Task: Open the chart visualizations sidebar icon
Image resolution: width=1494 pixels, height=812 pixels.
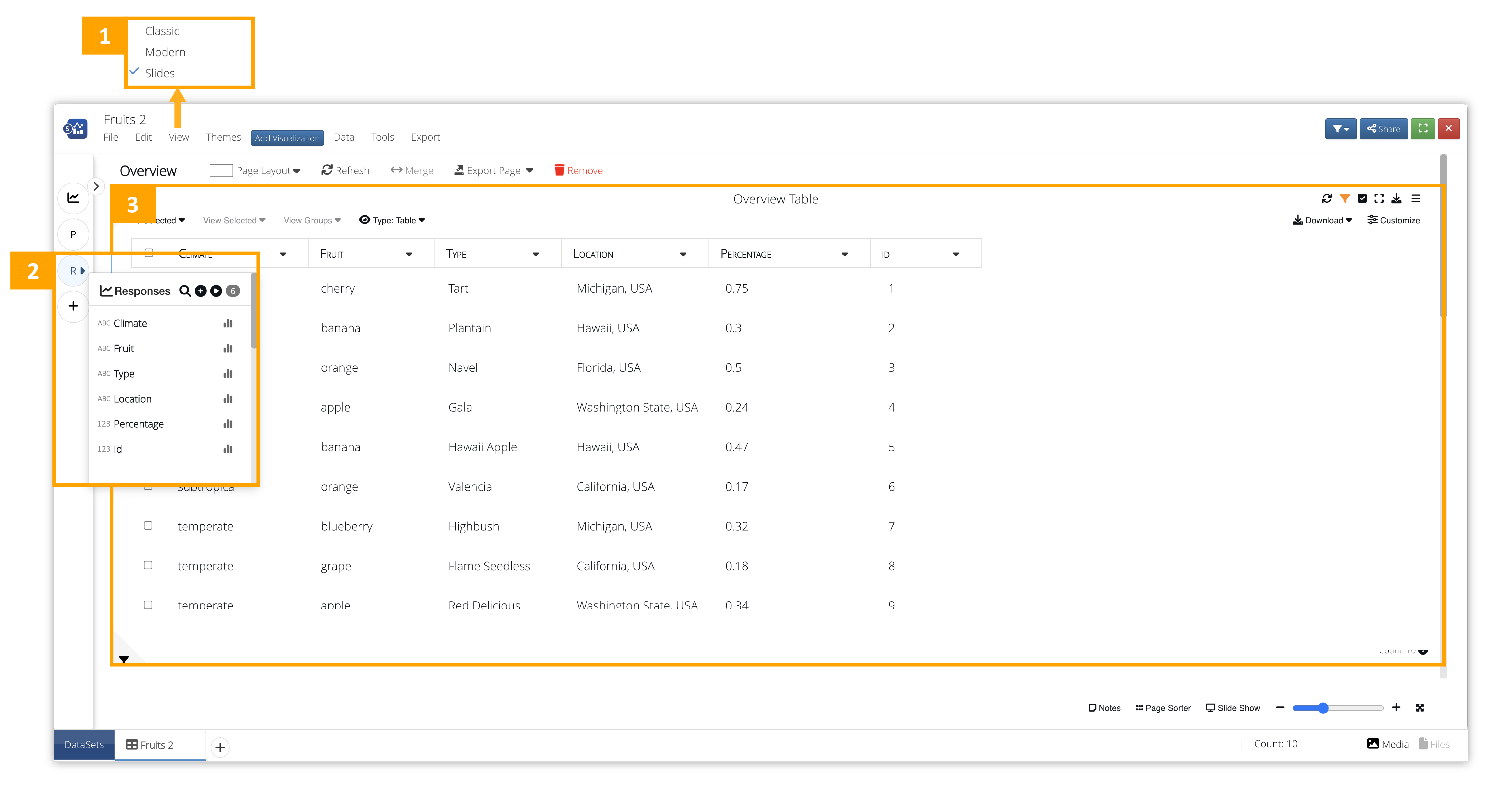Action: [x=73, y=198]
